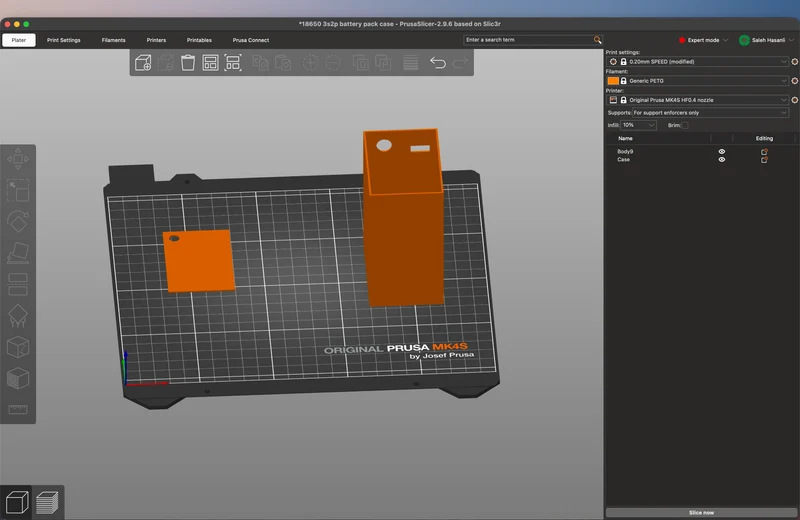Select the Paint-on fuzzy skin tool
The height and width of the screenshot is (520, 800).
[x=18, y=379]
